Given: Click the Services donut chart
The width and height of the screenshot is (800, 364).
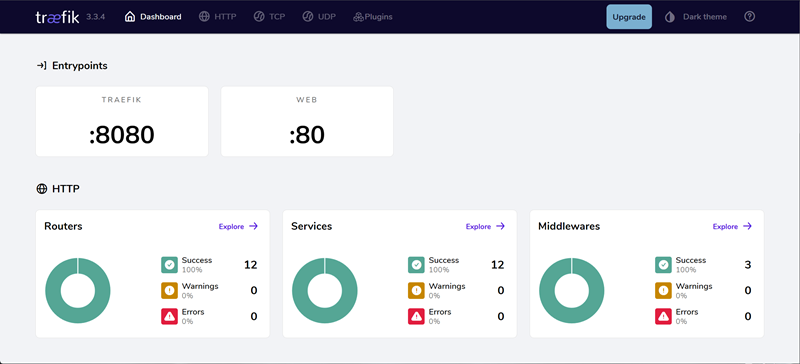Looking at the screenshot, I should pos(324,290).
